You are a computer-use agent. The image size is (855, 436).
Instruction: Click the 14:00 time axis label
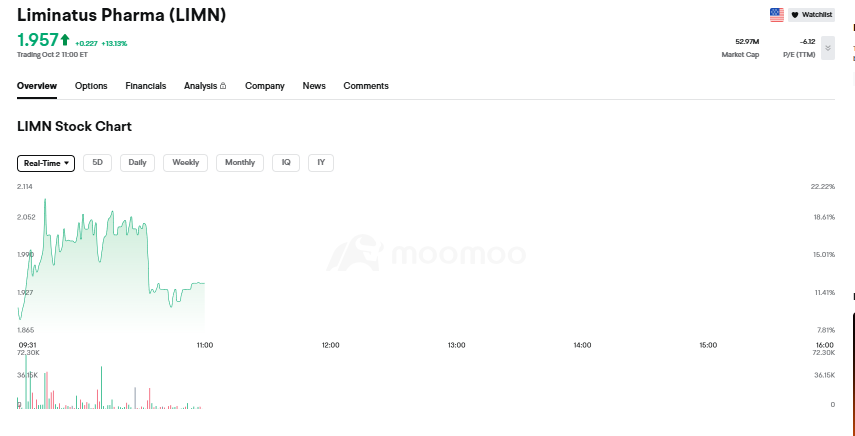point(582,345)
